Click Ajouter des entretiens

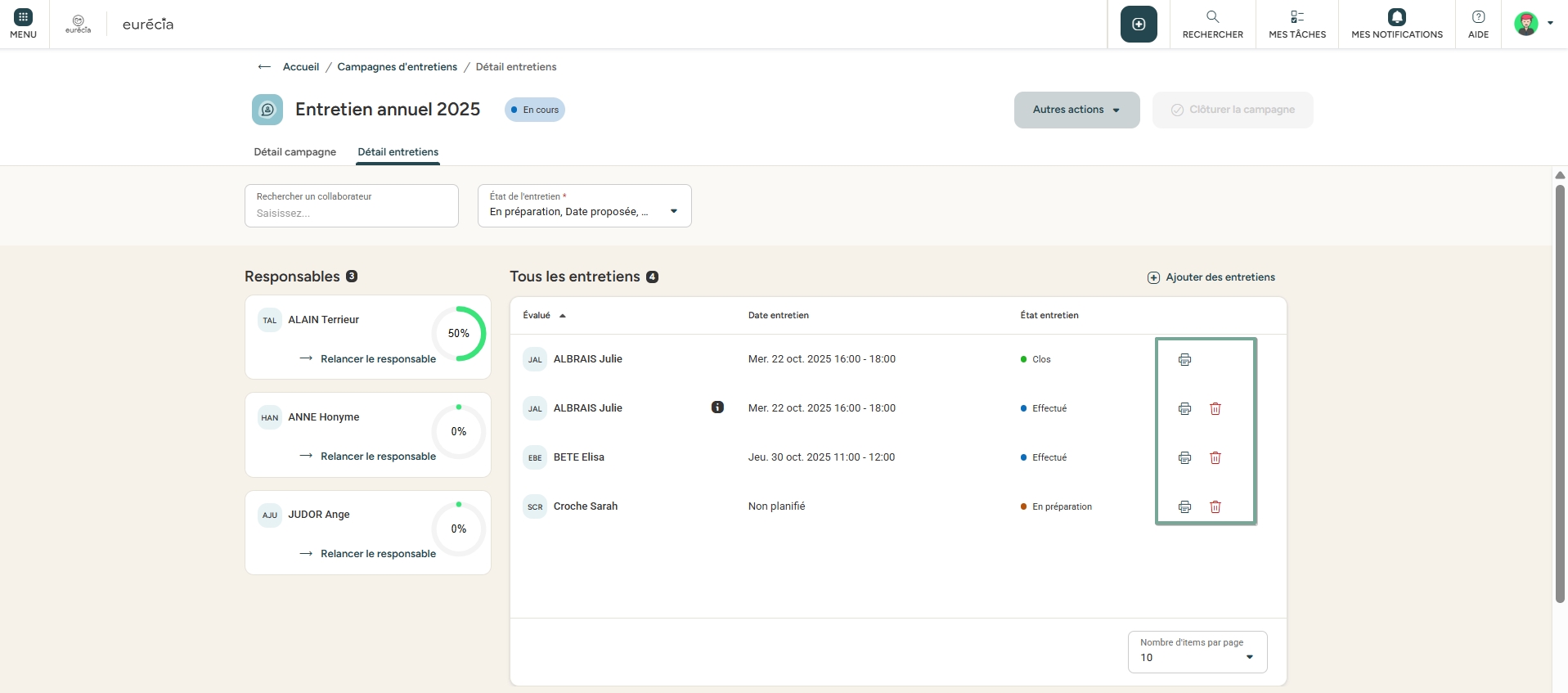1211,277
